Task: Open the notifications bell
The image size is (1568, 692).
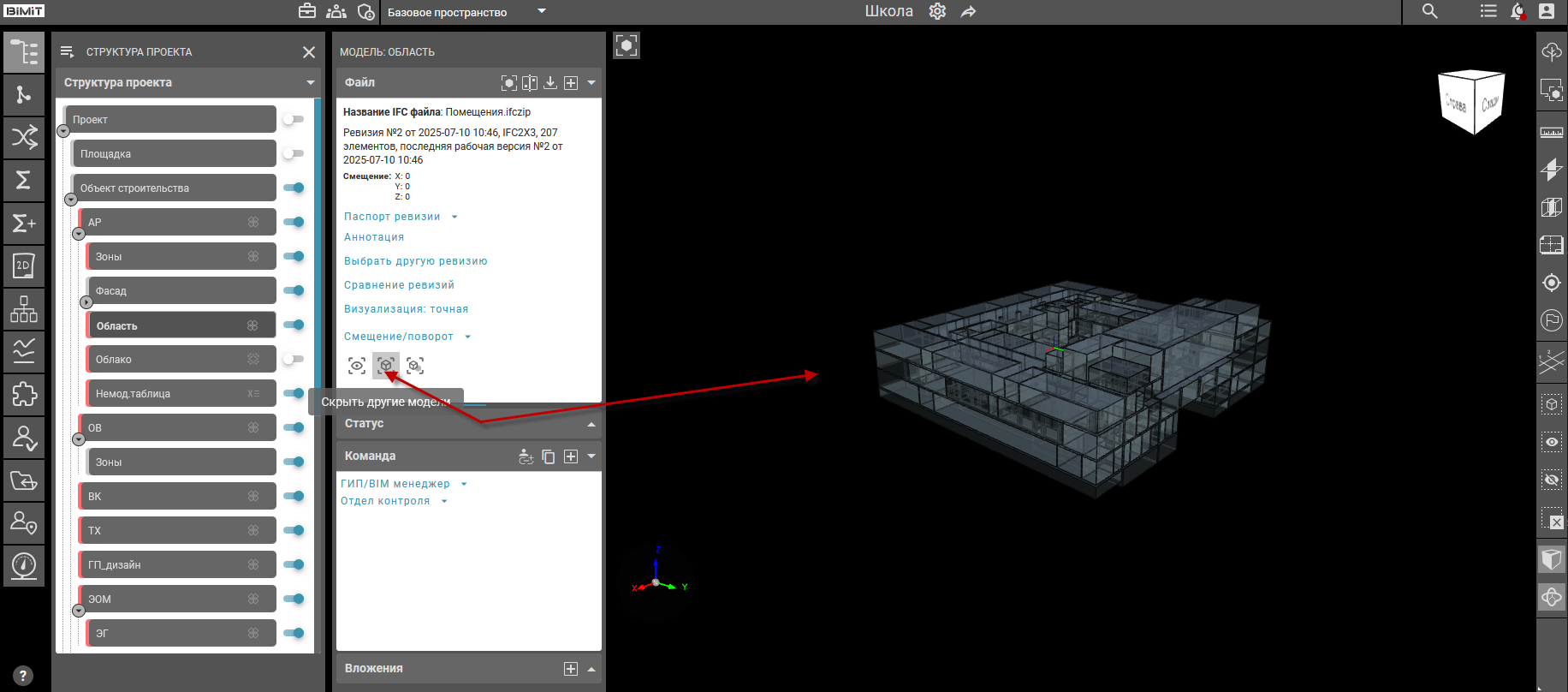Action: tap(1518, 11)
